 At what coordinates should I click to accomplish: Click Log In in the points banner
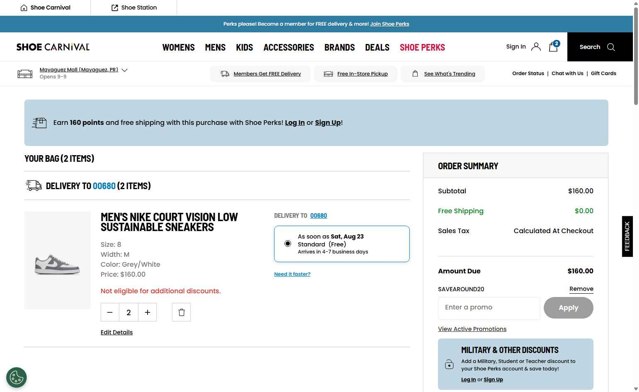pyautogui.click(x=295, y=123)
